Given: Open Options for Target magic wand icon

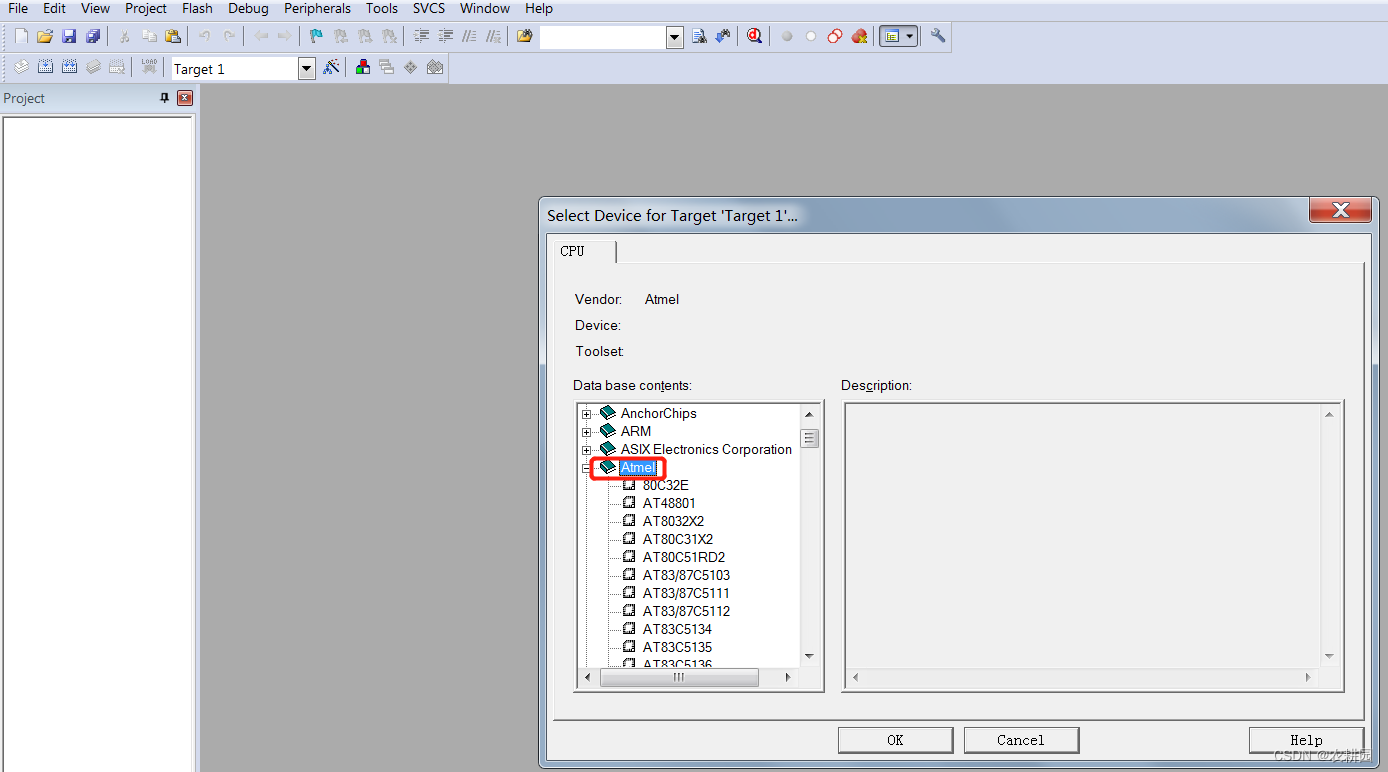Looking at the screenshot, I should click(x=331, y=67).
